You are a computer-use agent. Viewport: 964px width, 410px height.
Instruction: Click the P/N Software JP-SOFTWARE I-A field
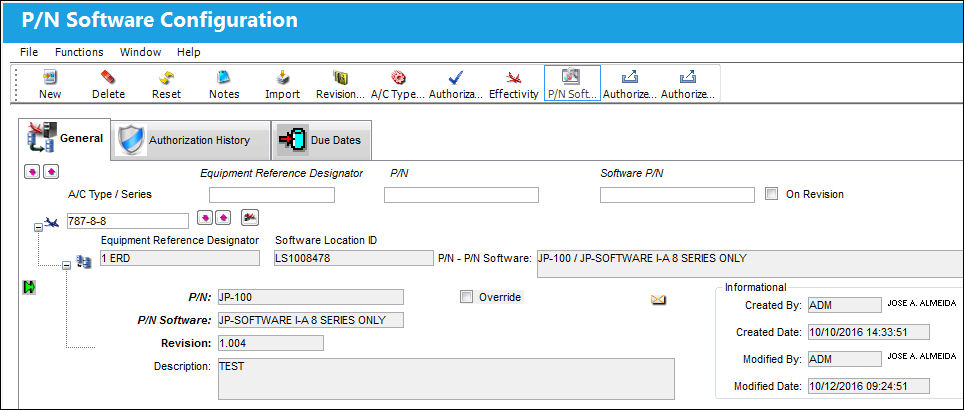tap(310, 320)
